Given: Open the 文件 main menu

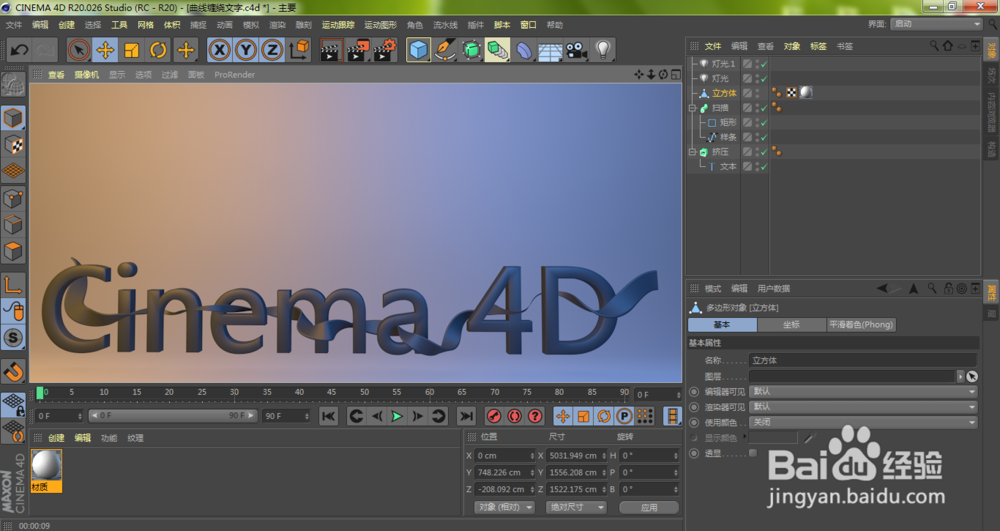Looking at the screenshot, I should pyautogui.click(x=13, y=25).
